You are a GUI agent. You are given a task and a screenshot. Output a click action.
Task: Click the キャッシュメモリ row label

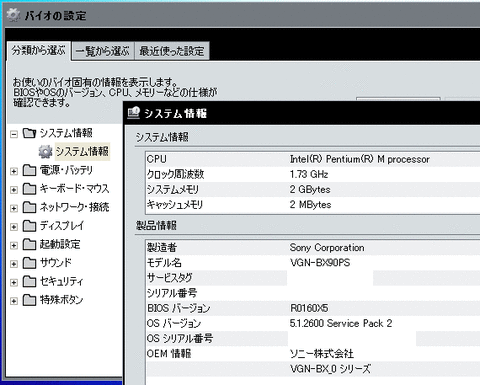(175, 205)
